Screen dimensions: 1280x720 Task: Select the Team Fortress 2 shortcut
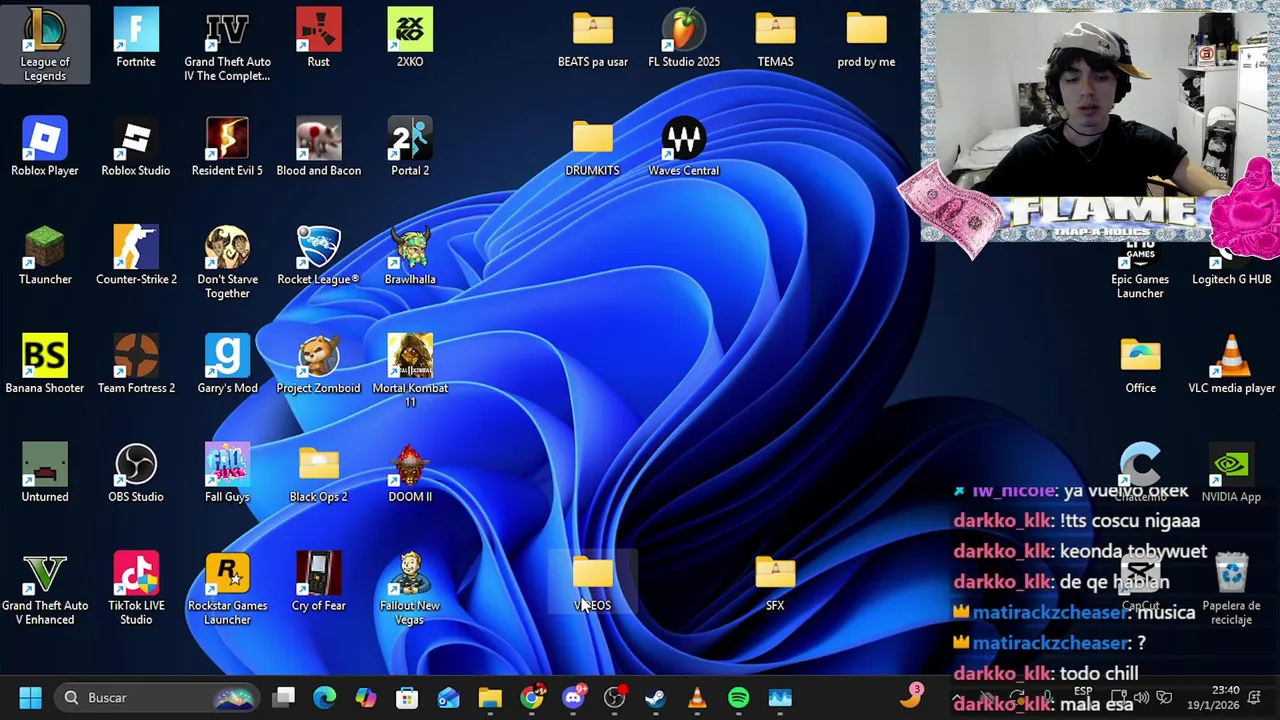click(136, 364)
